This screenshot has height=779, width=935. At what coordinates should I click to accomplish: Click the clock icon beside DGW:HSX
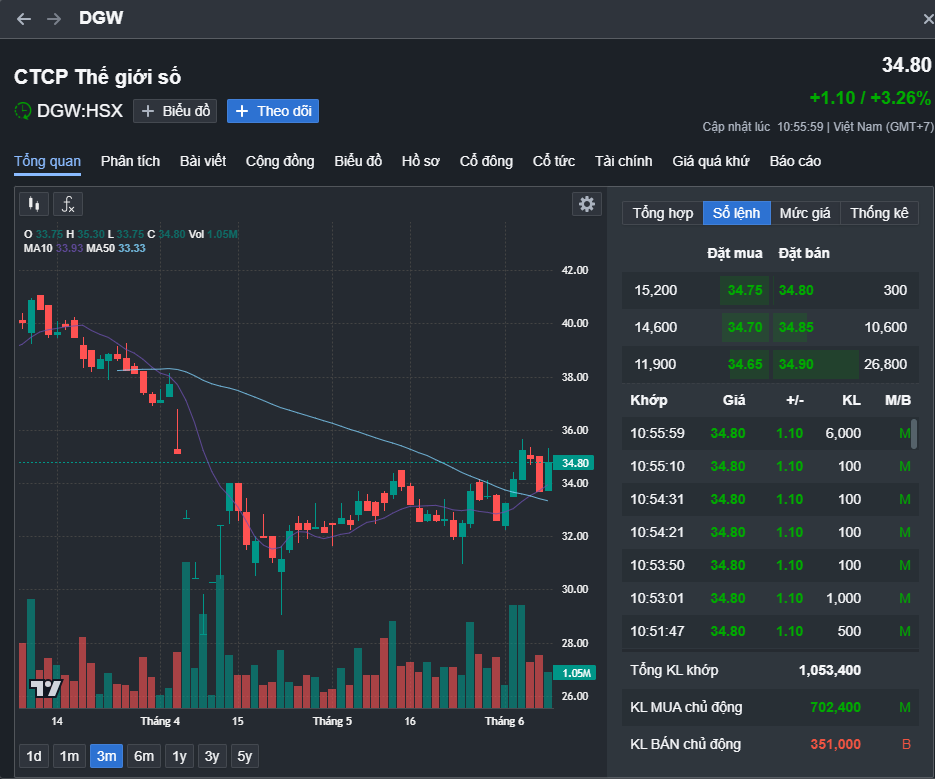23,111
